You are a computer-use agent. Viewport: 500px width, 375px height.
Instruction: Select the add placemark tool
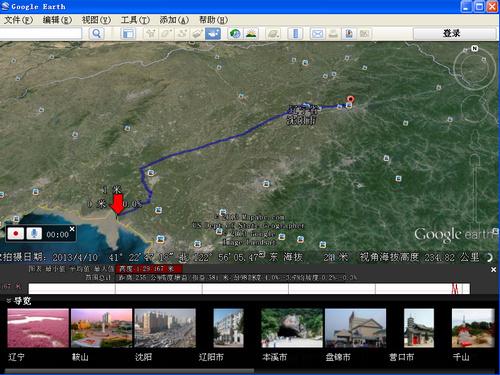pos(151,33)
